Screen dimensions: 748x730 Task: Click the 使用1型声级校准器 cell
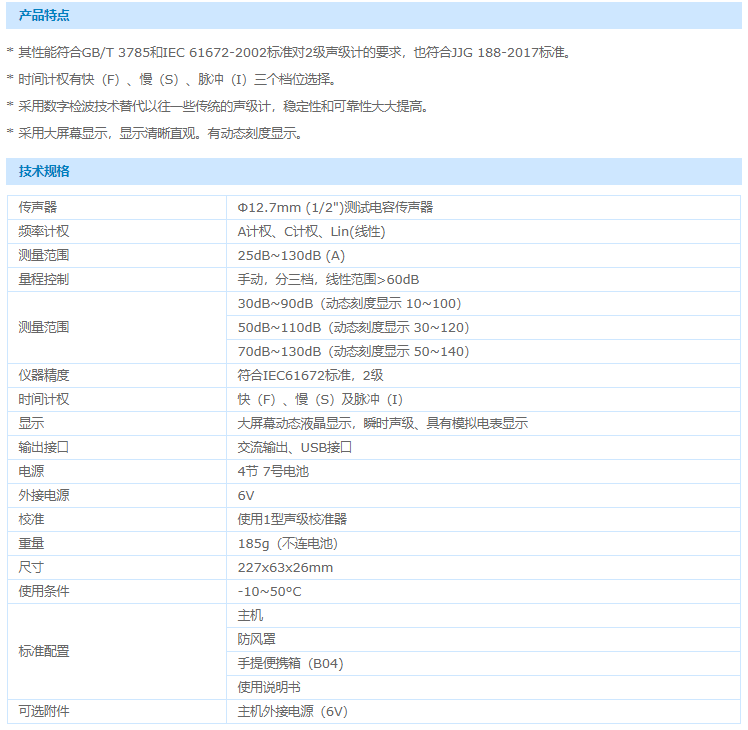[x=292, y=519]
